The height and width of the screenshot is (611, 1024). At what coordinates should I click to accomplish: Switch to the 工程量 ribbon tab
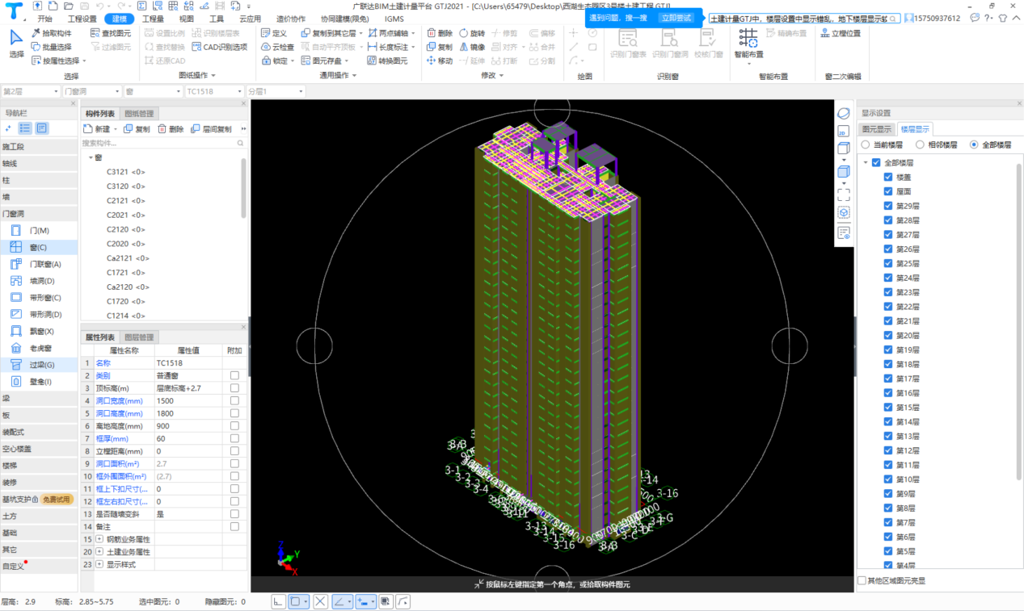coord(153,18)
